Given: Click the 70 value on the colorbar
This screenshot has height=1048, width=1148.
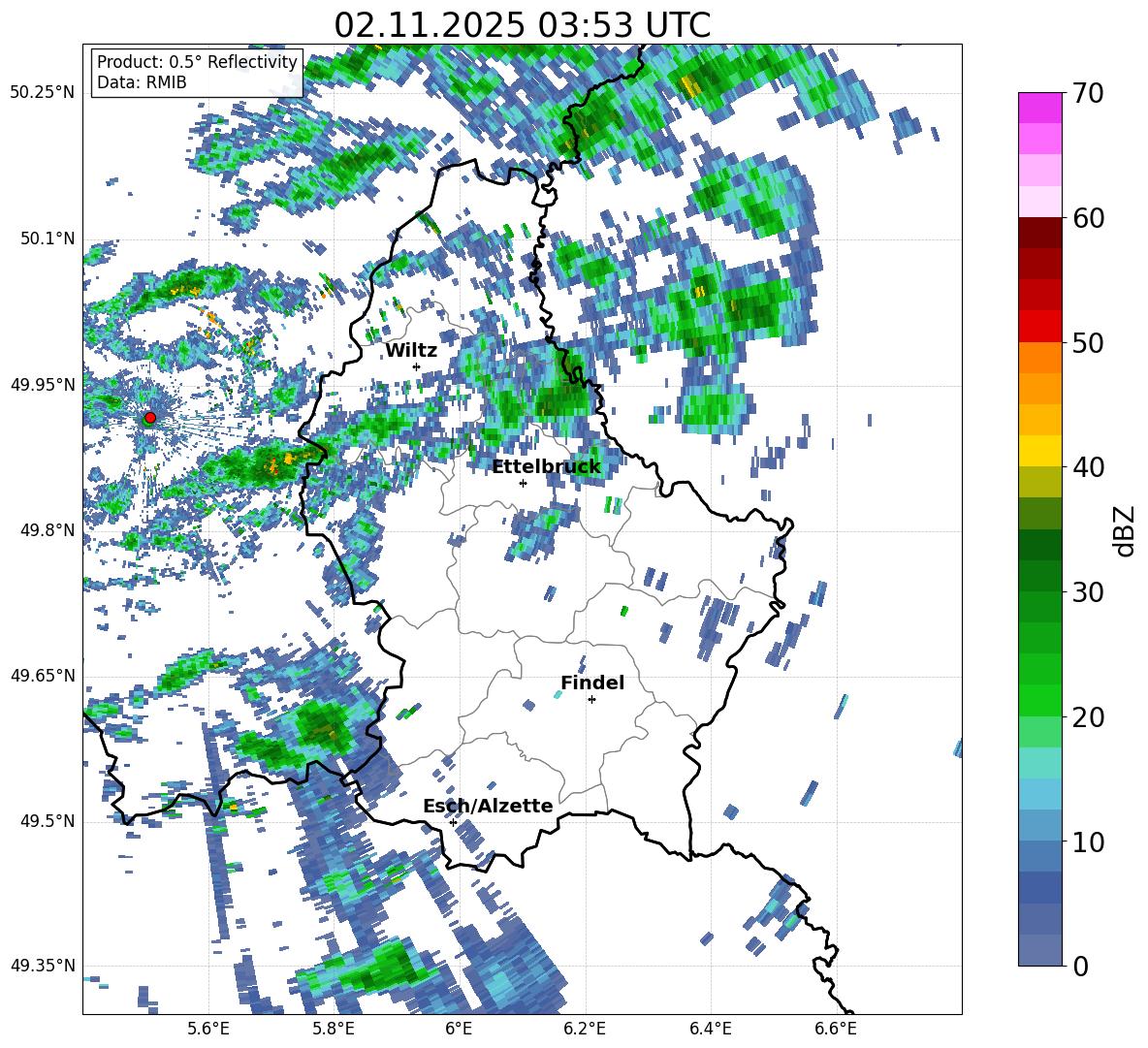Looking at the screenshot, I should coord(1088,93).
